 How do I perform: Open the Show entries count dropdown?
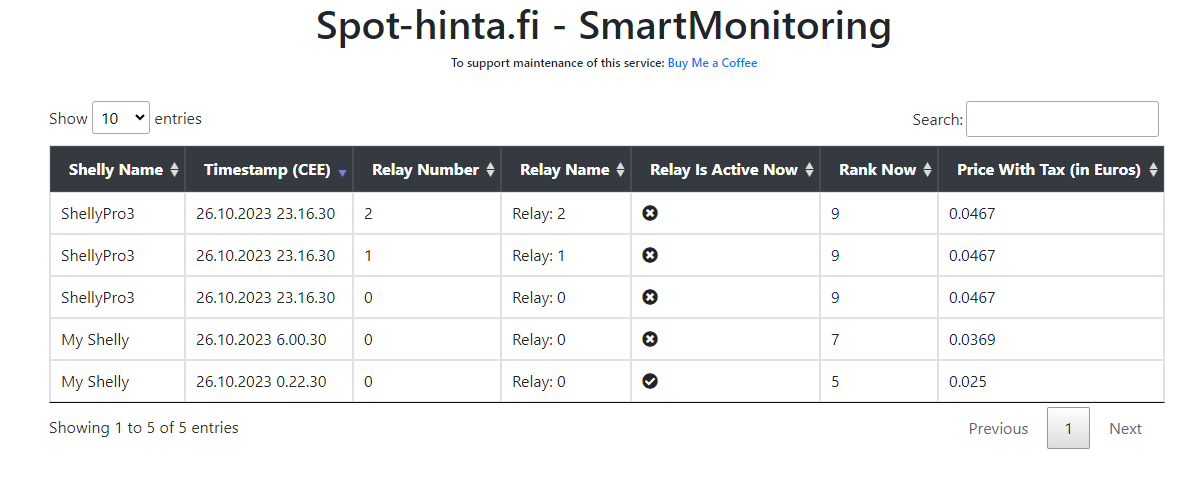tap(120, 118)
